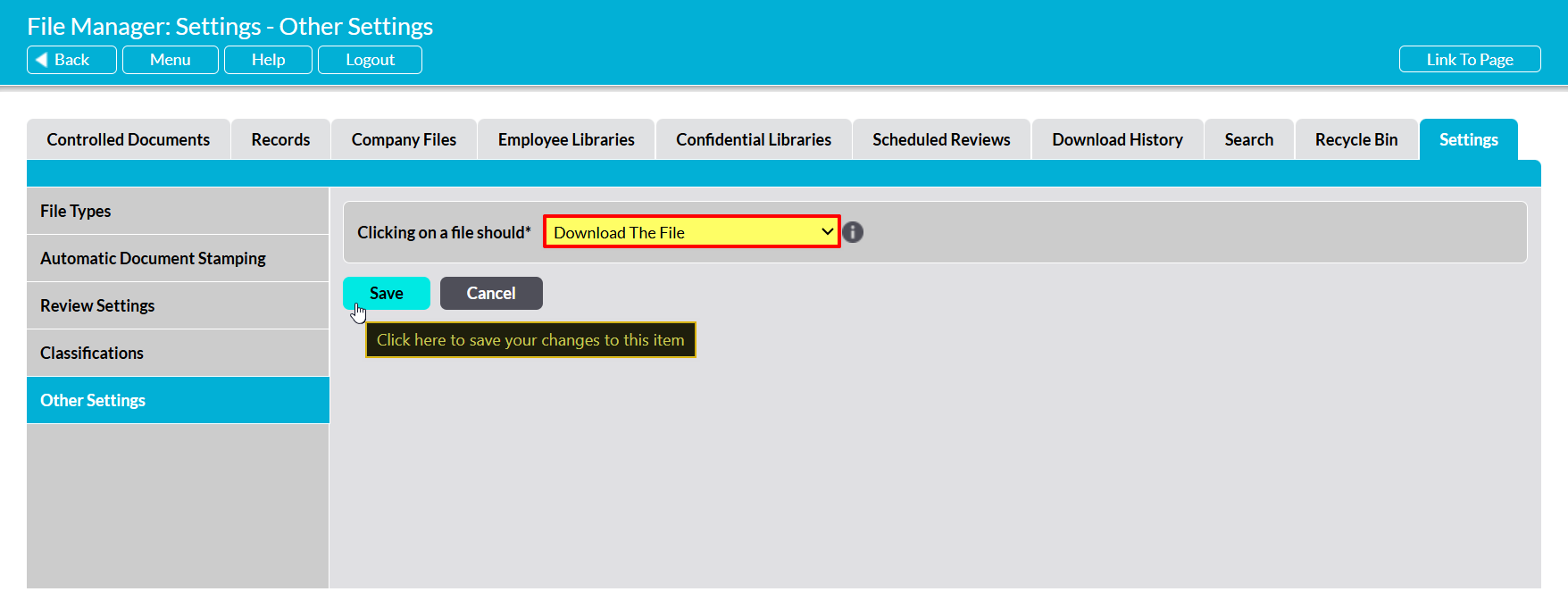1568x600 pixels.
Task: Log out of the application
Action: [370, 60]
